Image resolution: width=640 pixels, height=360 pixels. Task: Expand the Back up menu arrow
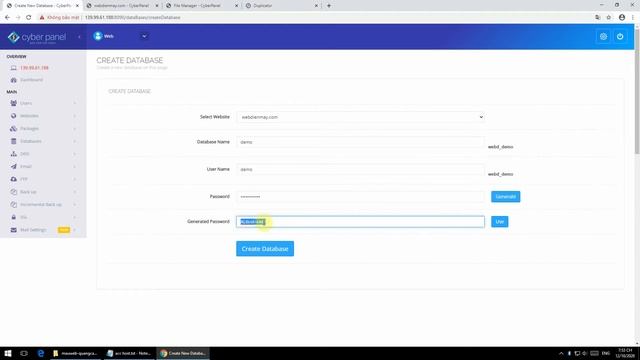coord(75,192)
